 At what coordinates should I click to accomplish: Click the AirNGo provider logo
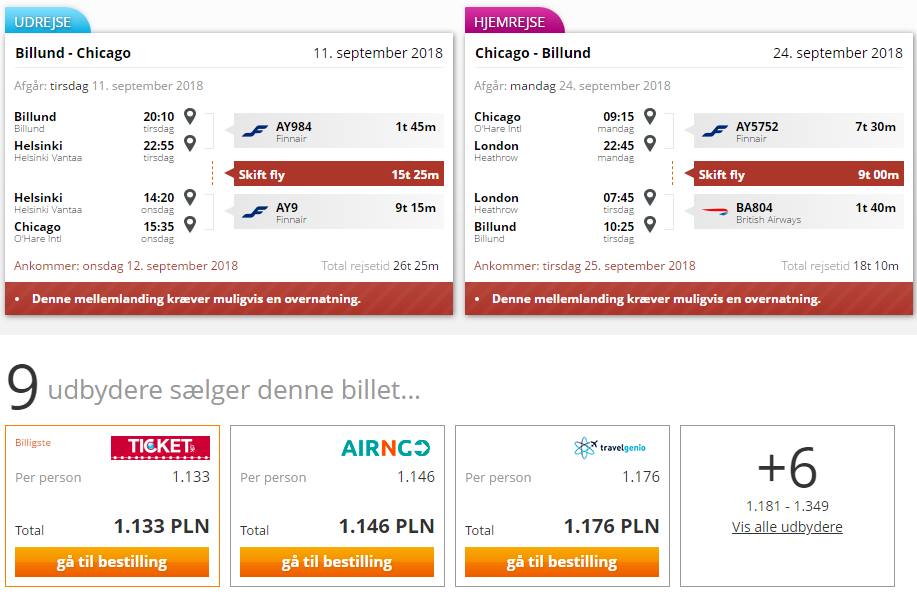(385, 448)
